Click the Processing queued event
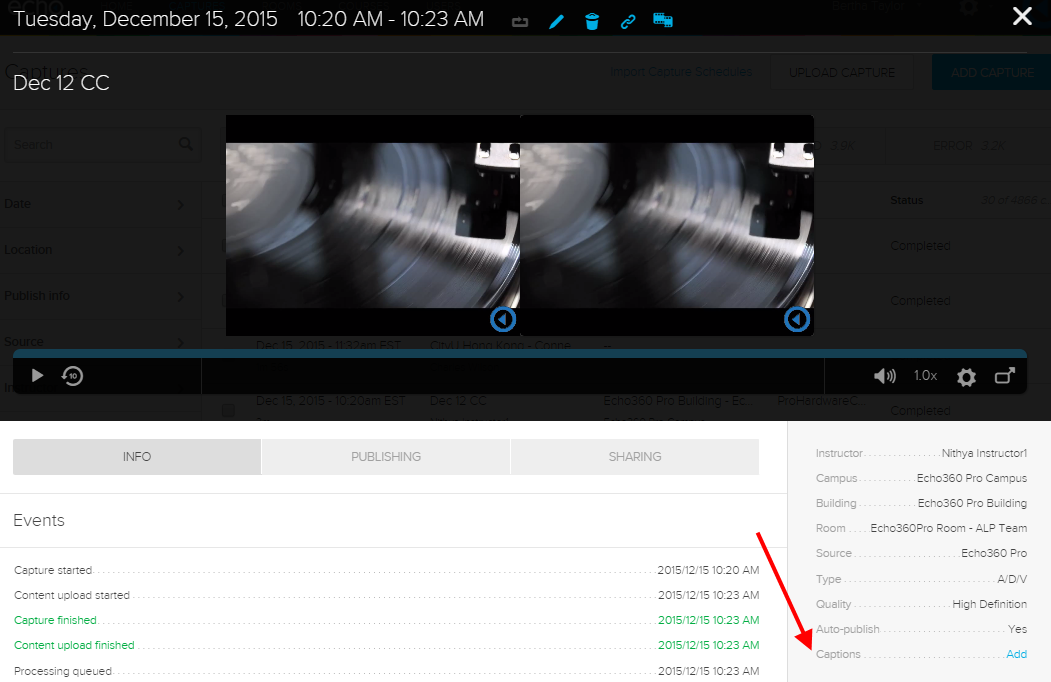1051x682 pixels. [387, 671]
